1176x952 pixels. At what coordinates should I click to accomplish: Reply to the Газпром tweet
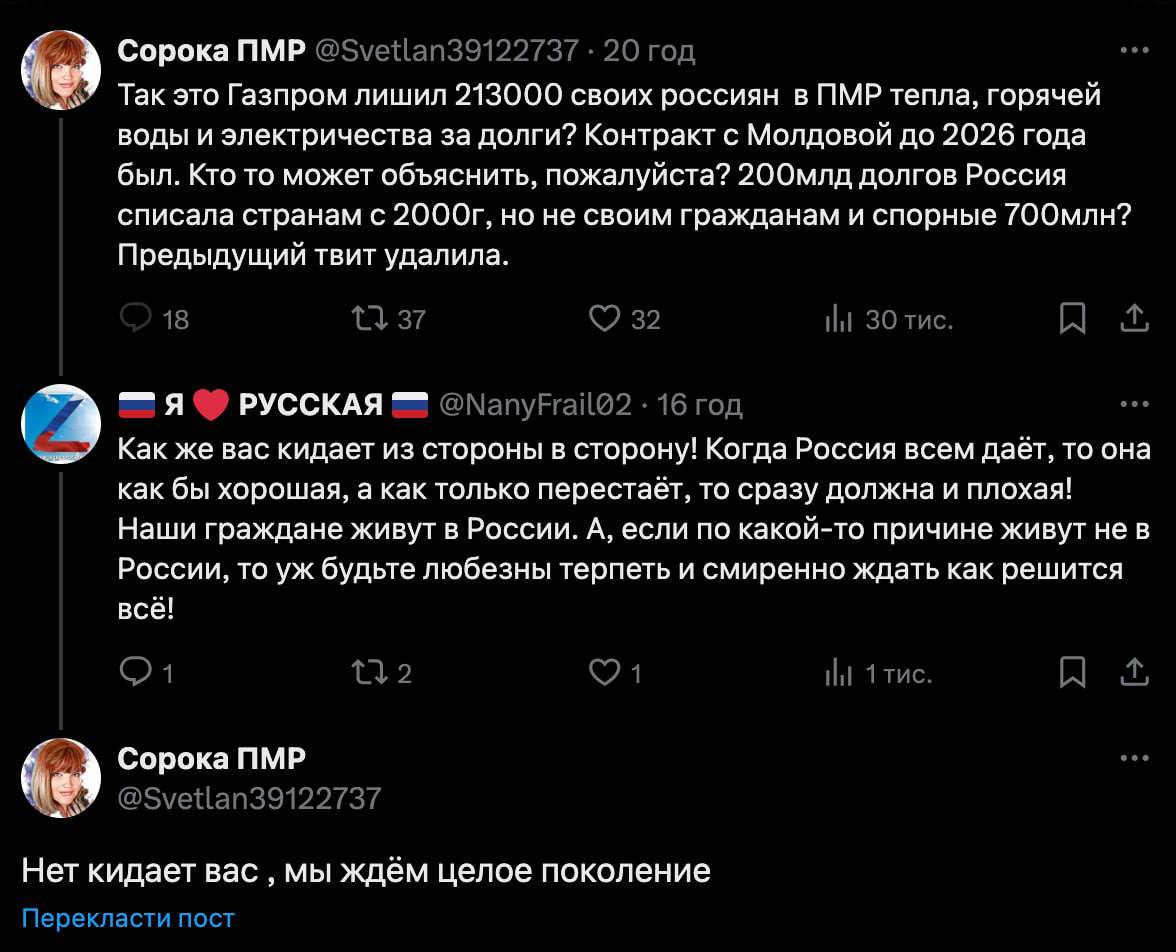tap(135, 319)
